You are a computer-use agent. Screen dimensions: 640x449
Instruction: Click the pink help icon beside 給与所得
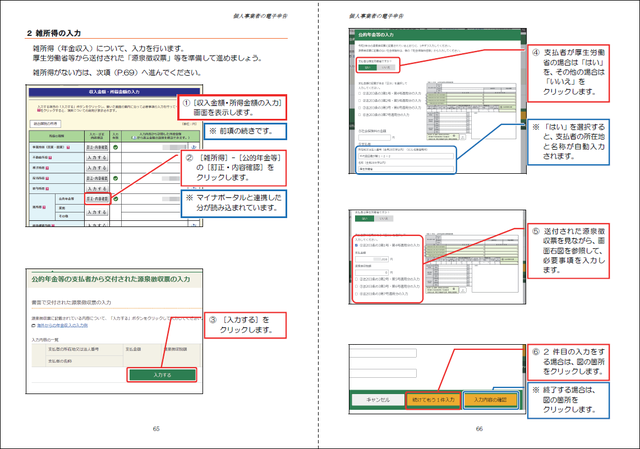[x=47, y=189]
